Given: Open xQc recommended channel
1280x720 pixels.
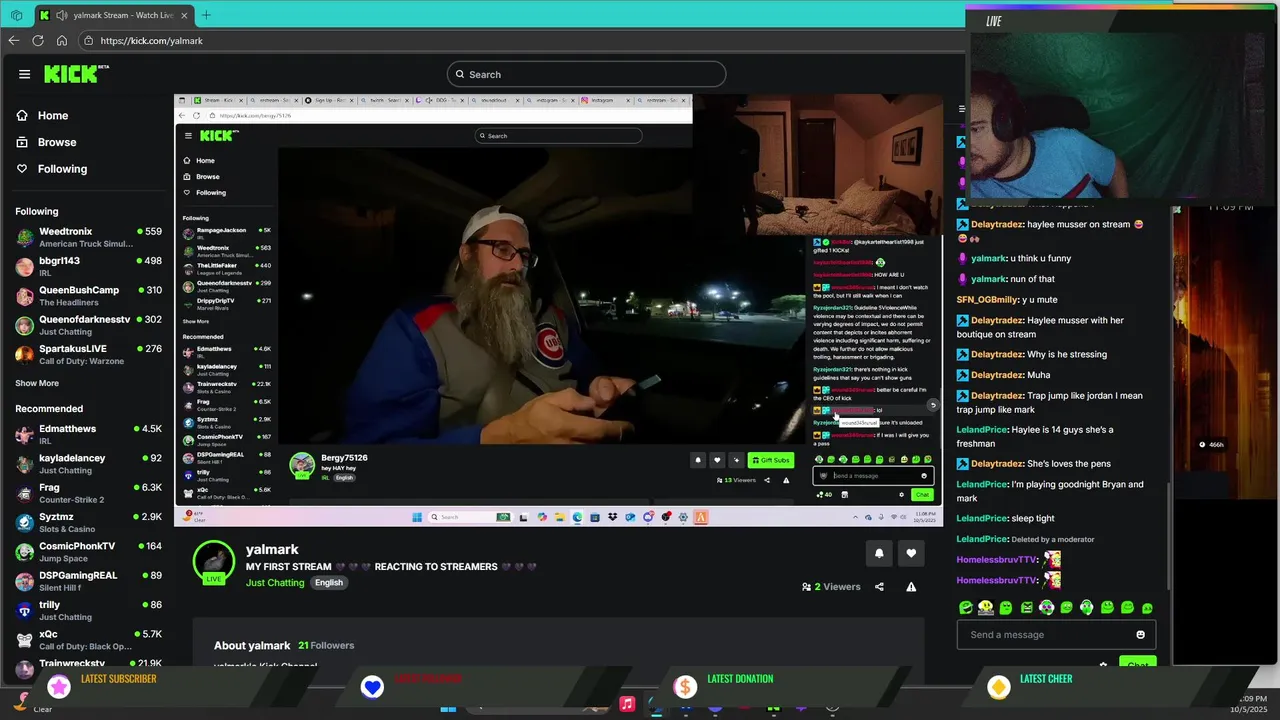Looking at the screenshot, I should 88,639.
